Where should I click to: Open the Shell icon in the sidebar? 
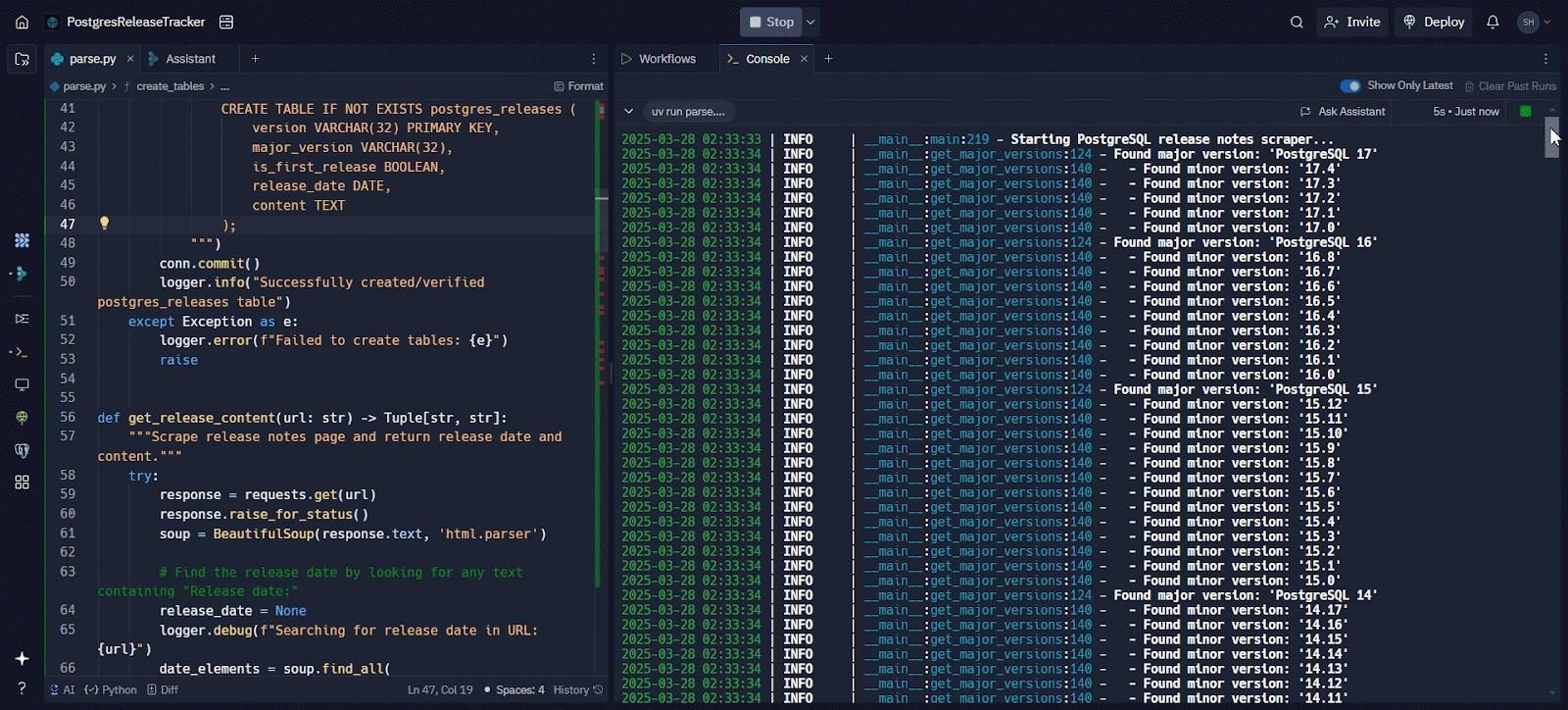(x=22, y=351)
